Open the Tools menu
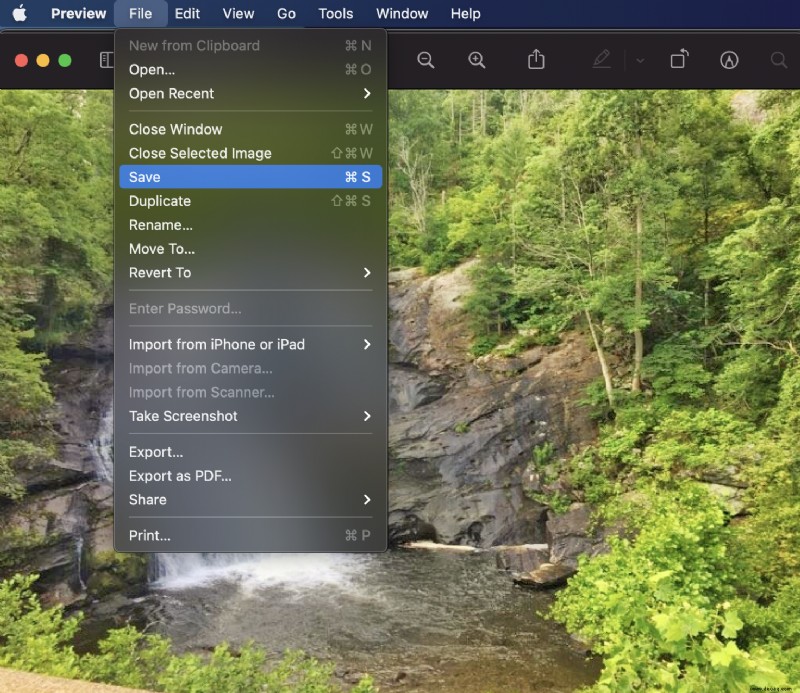The width and height of the screenshot is (800, 693). click(336, 14)
